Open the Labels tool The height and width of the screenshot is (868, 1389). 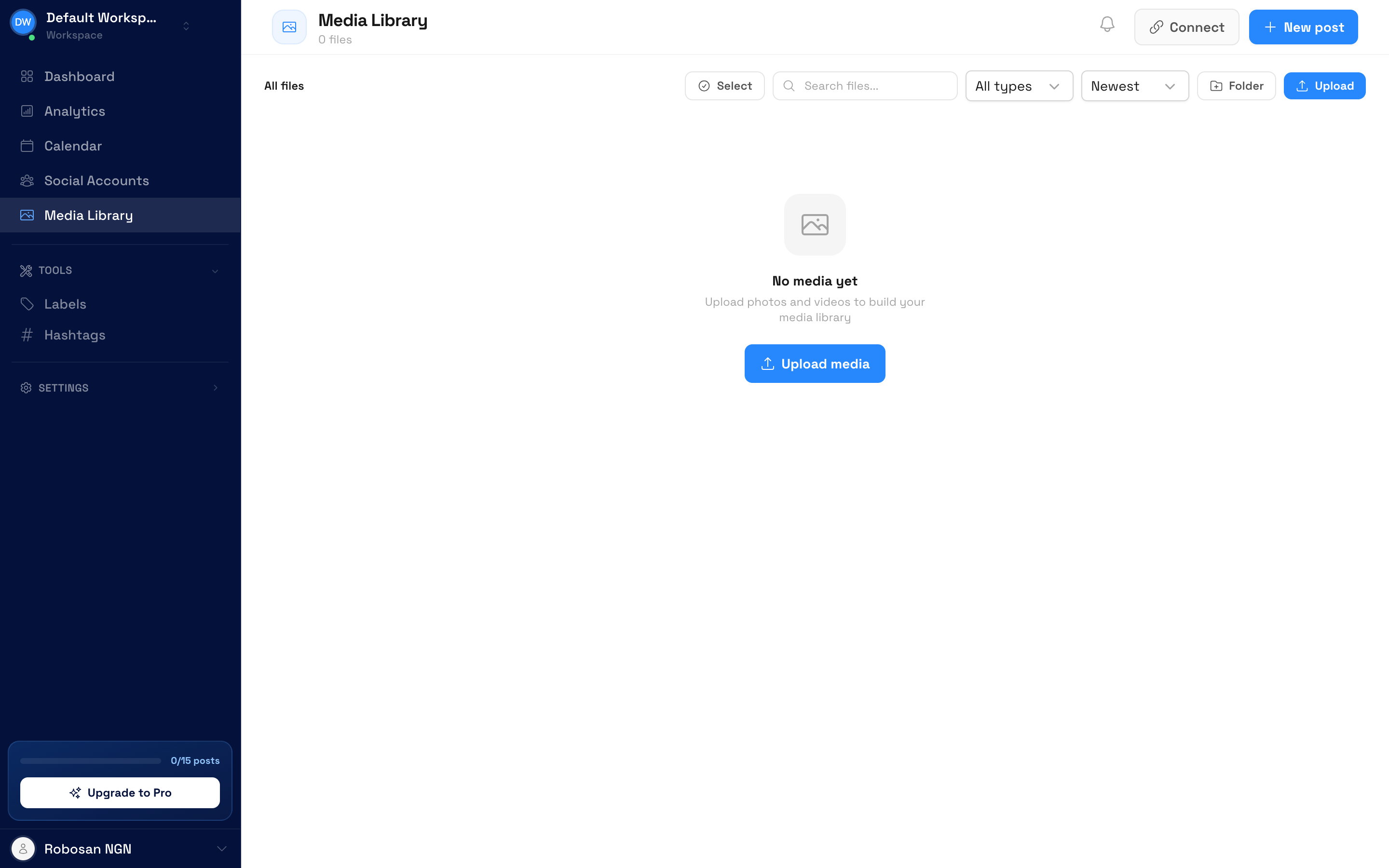pos(65,304)
